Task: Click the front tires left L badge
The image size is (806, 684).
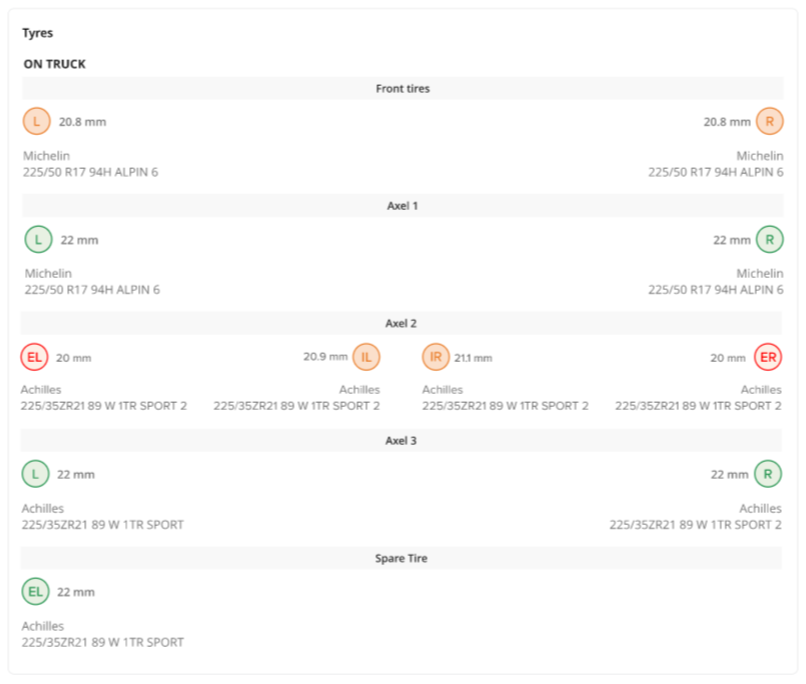Action: (36, 122)
